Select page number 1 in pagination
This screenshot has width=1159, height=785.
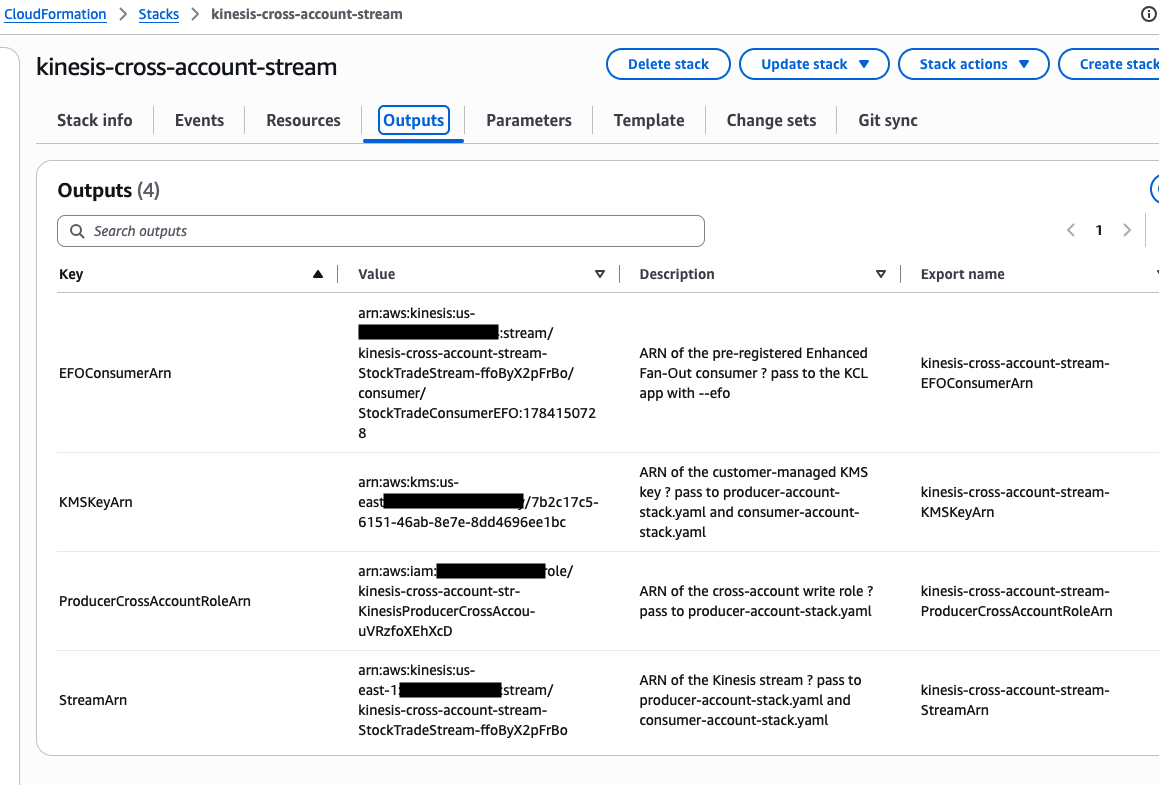coord(1099,231)
